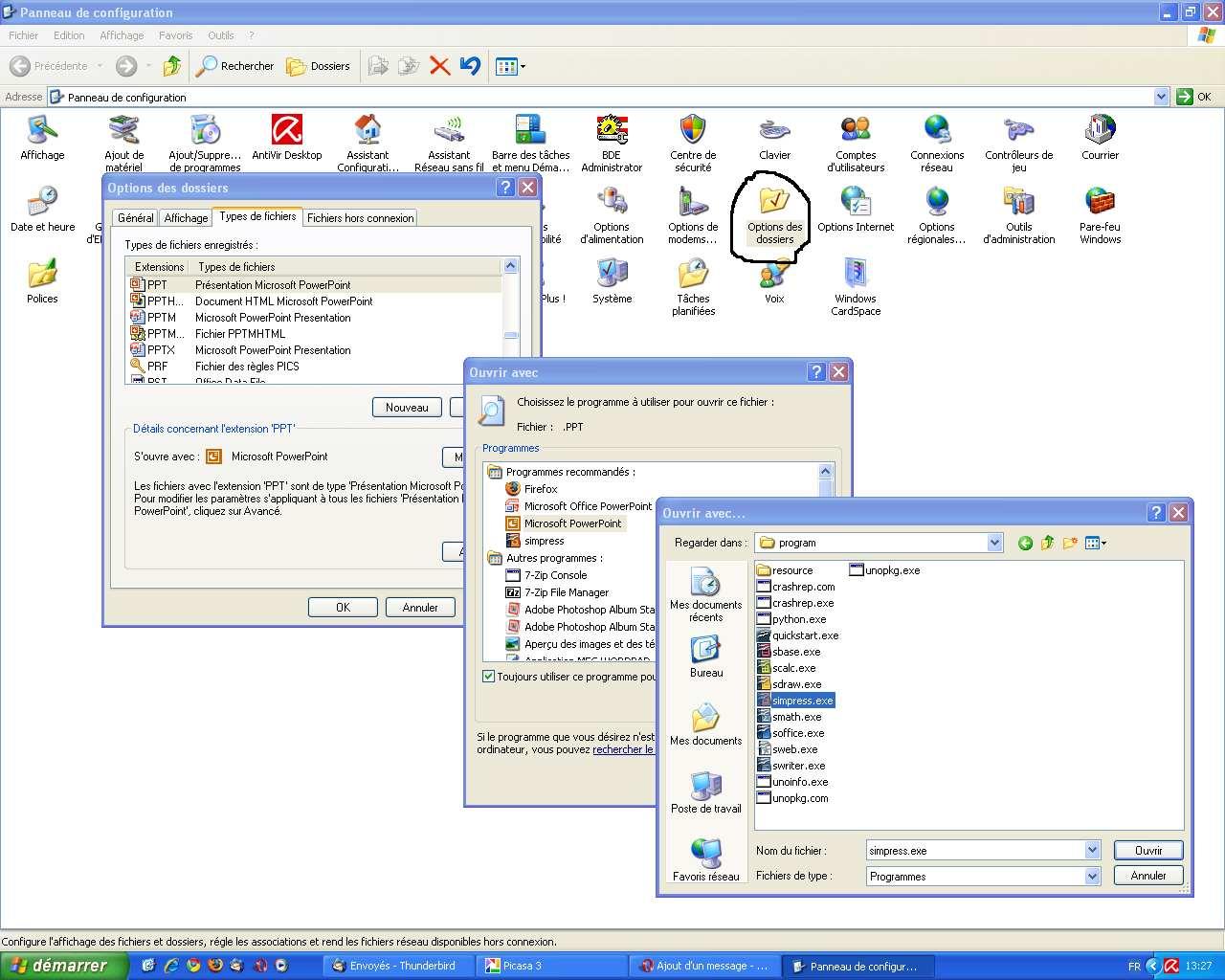Open the Courrier icon
The width and height of the screenshot is (1225, 980).
(x=1100, y=138)
